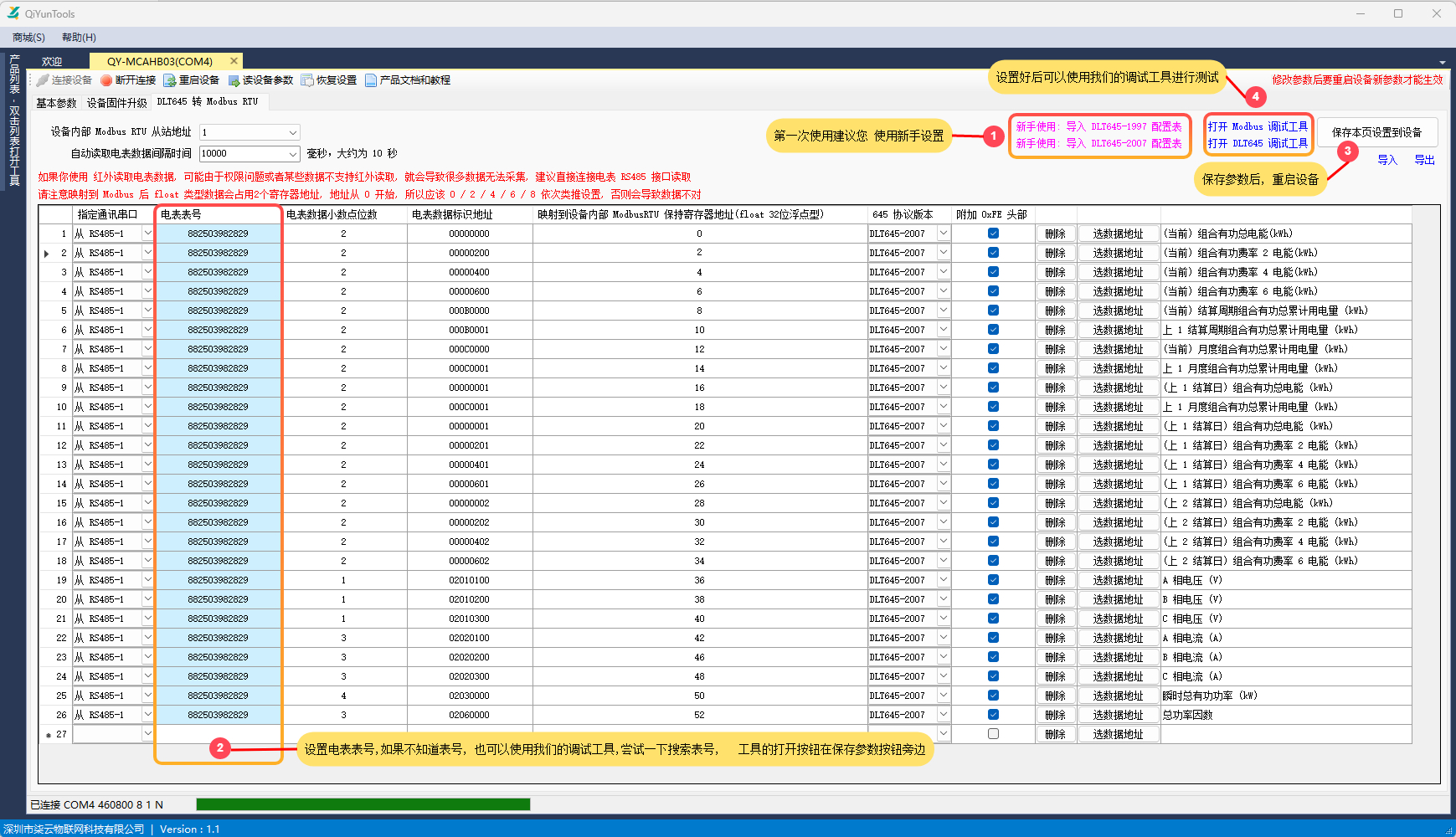Enable the 0xFE checkbox on row 27

tap(993, 733)
